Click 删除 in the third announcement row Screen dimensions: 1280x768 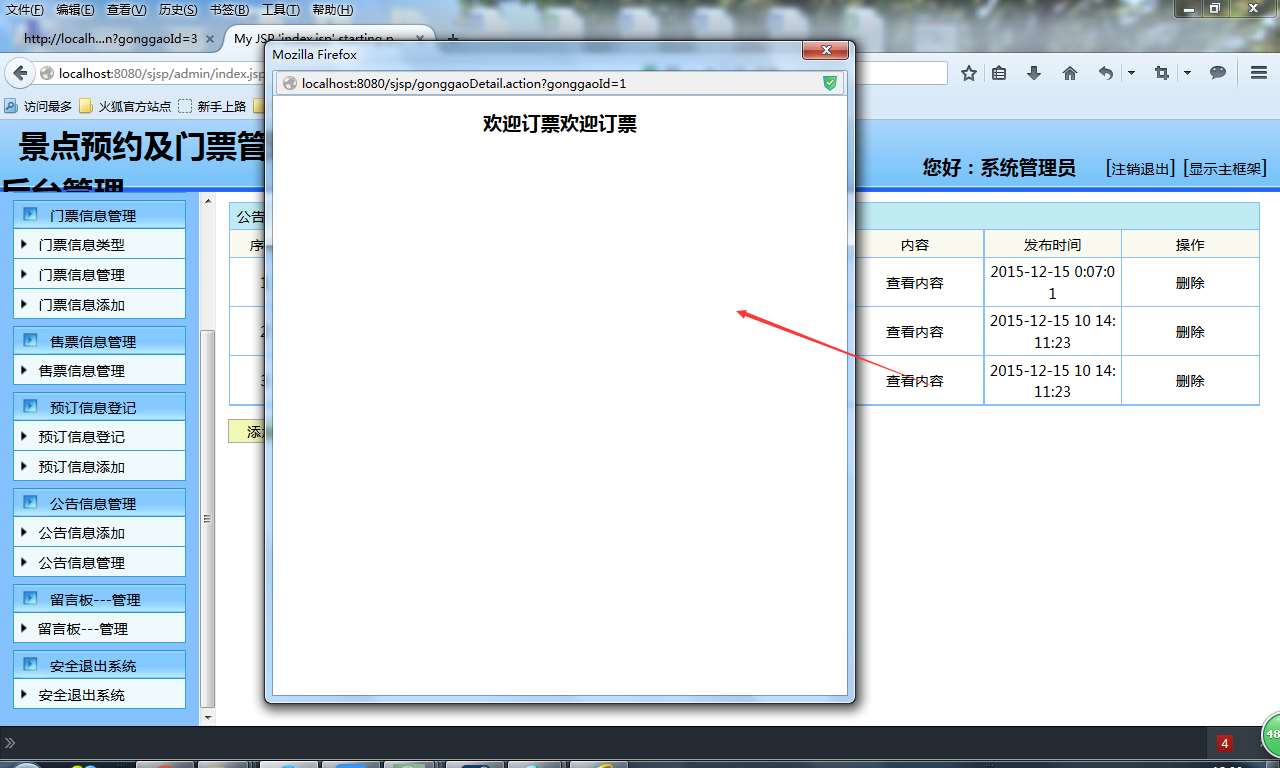1190,381
